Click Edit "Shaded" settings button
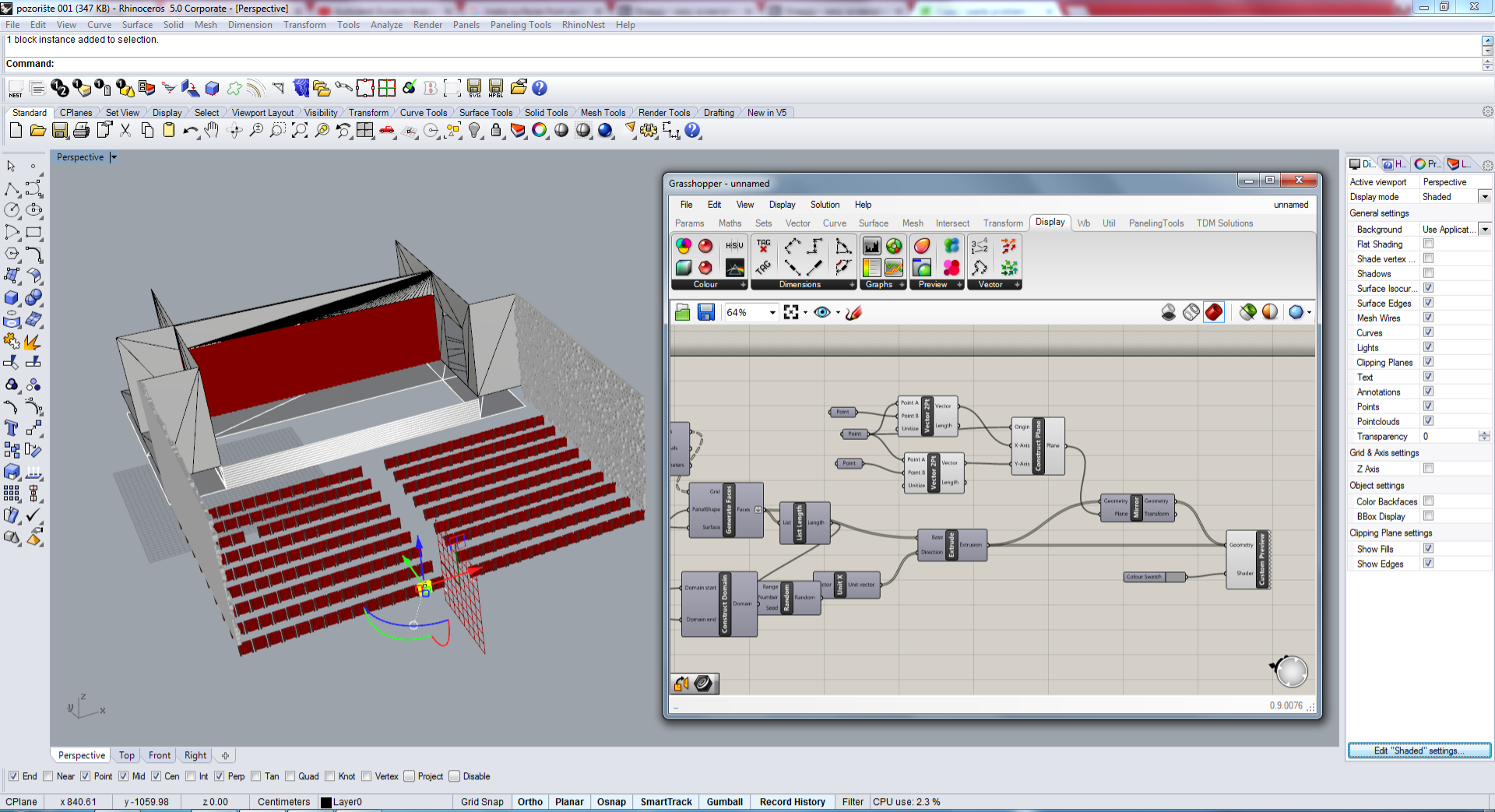Image resolution: width=1495 pixels, height=812 pixels. click(1419, 750)
